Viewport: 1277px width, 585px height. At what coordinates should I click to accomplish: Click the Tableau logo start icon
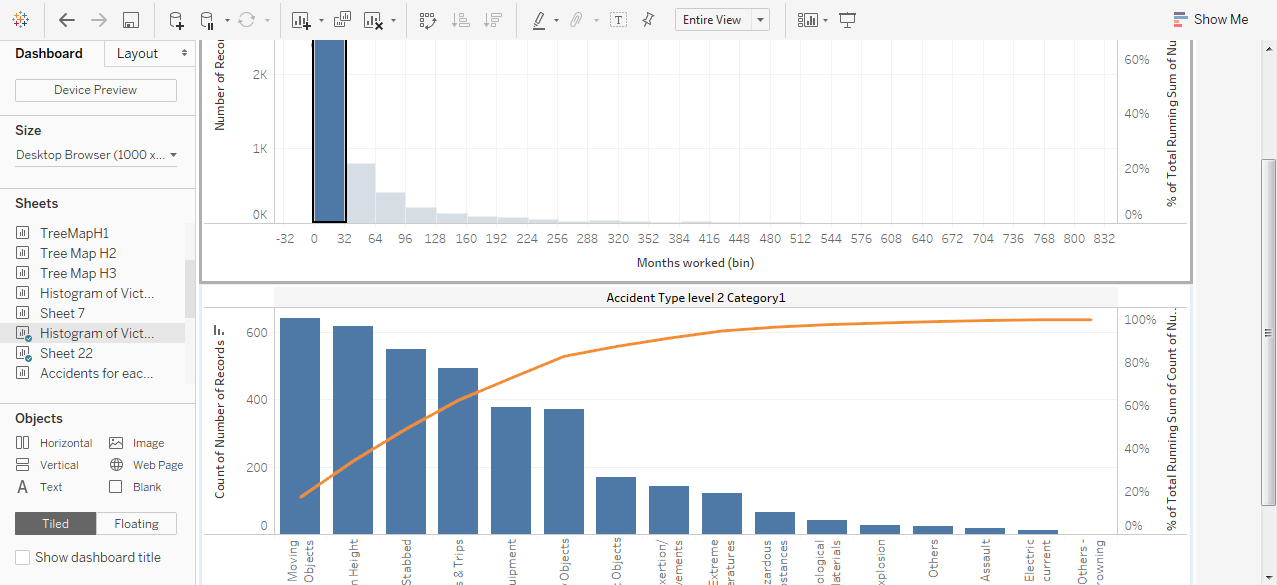coord(21,20)
